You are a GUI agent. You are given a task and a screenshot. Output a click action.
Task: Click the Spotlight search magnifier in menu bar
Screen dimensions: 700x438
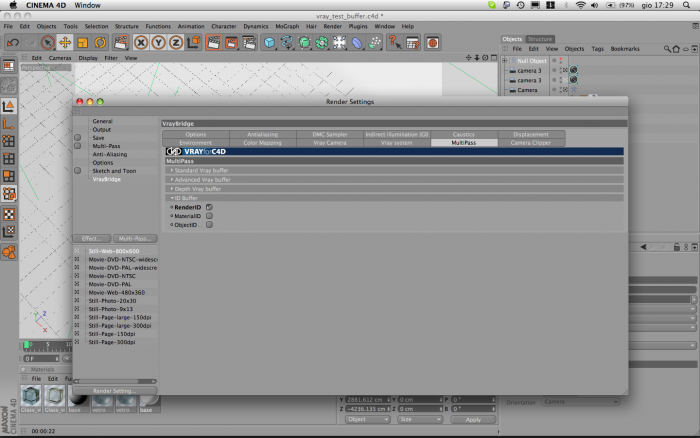[686, 5]
